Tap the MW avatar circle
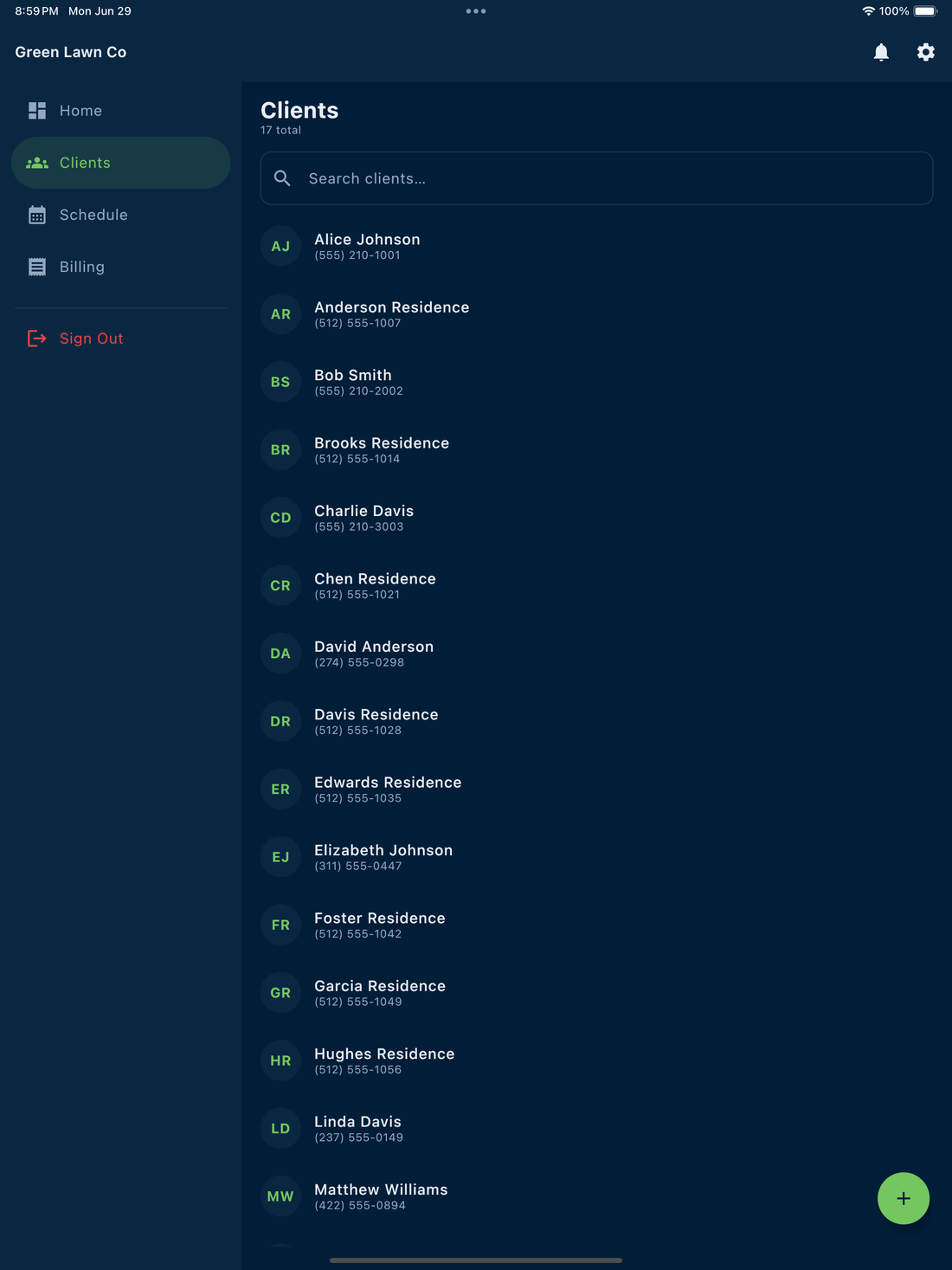952x1270 pixels. pyautogui.click(x=280, y=1196)
